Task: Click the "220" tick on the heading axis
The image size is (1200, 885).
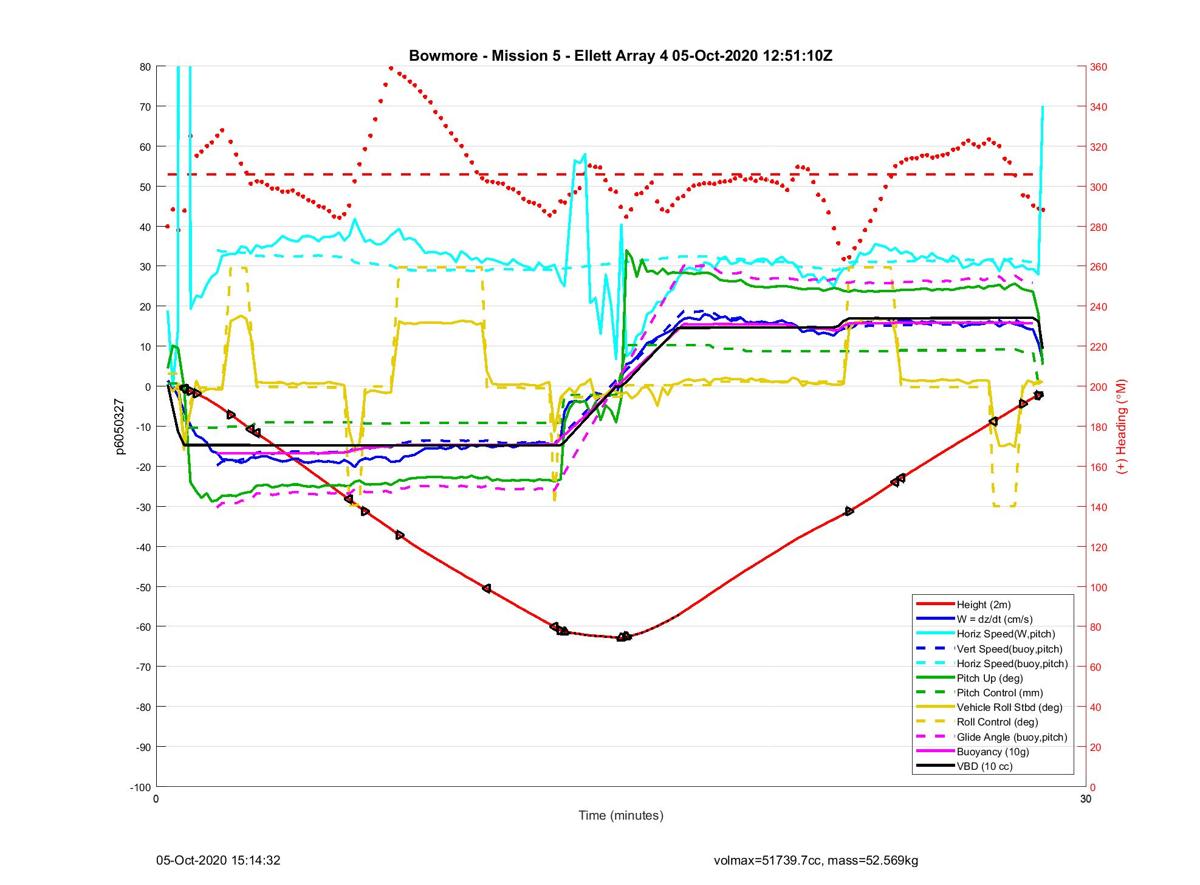Action: pos(1099,347)
